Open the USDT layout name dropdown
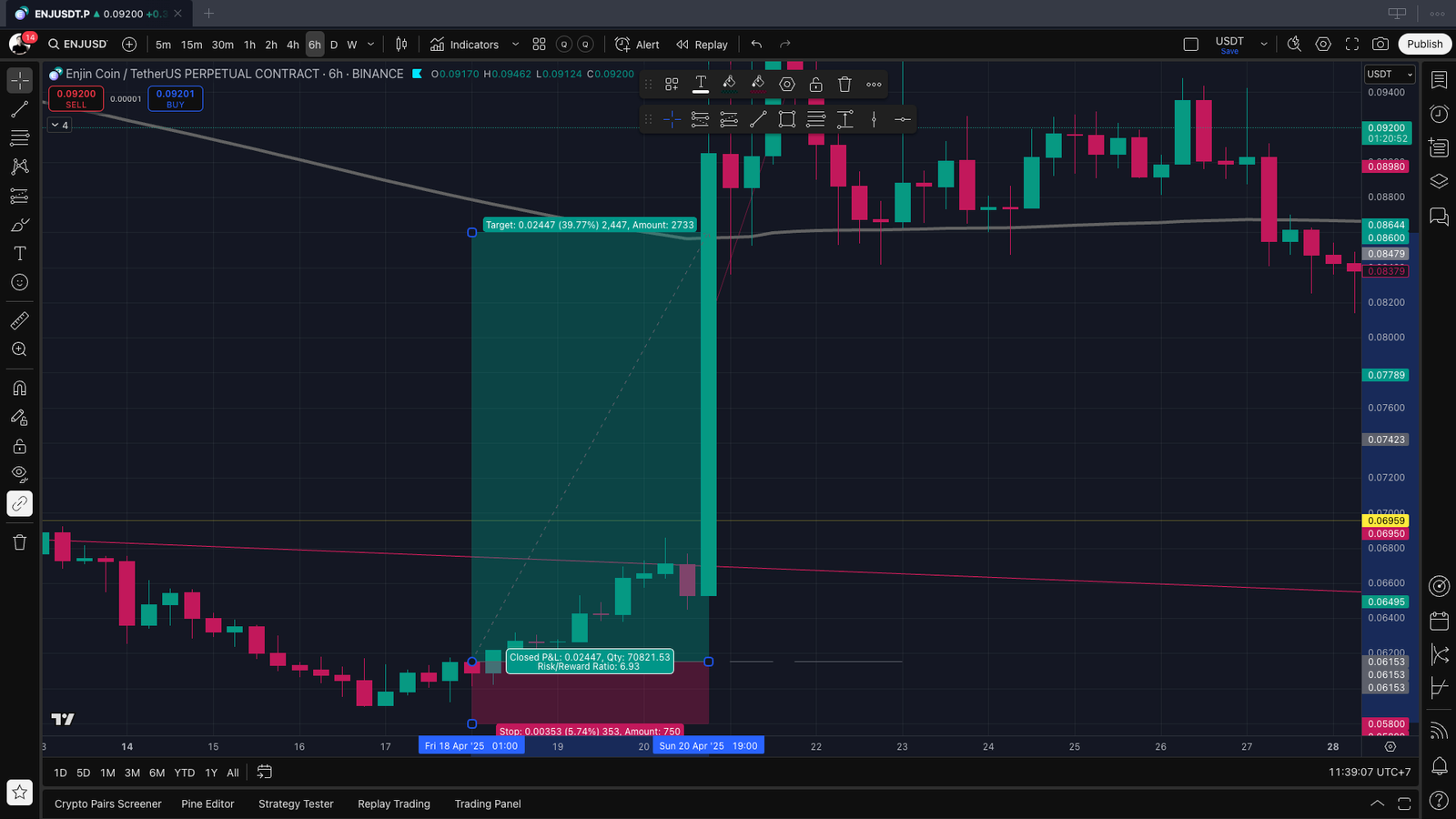The height and width of the screenshot is (819, 1456). point(1263,44)
